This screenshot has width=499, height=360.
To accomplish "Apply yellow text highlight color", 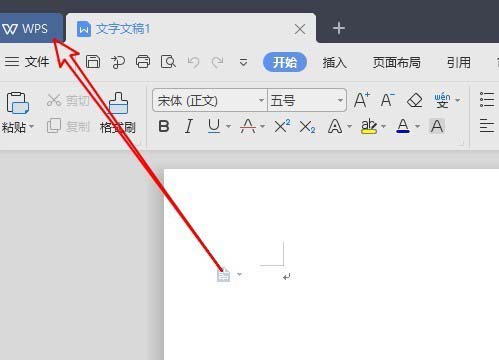I will point(369,127).
